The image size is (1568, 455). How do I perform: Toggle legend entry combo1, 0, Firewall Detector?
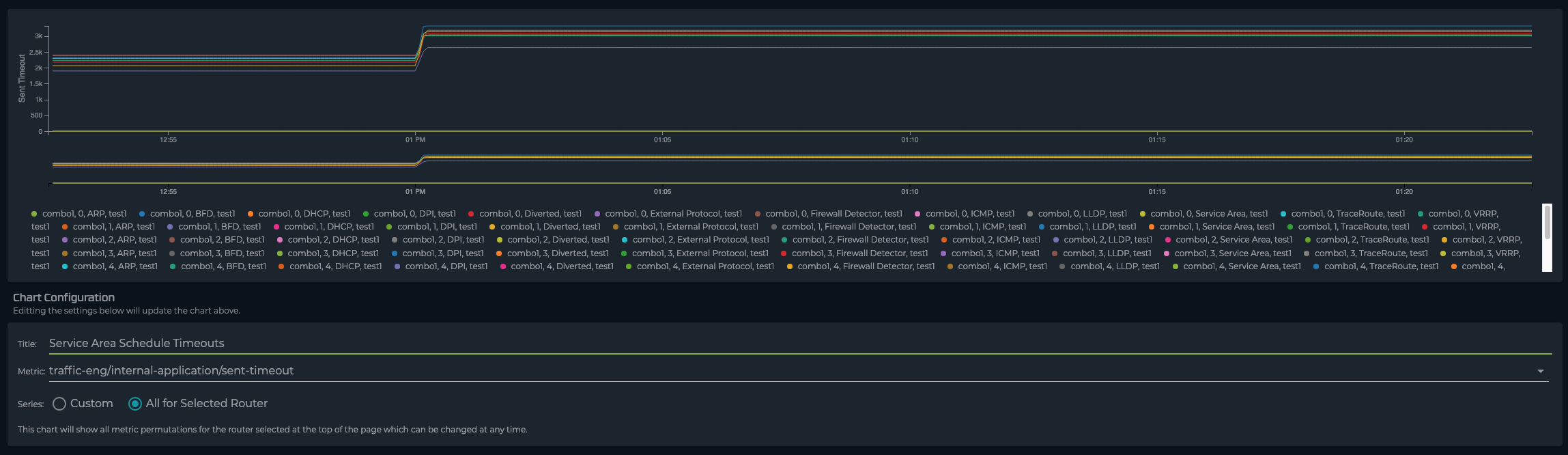coord(828,214)
